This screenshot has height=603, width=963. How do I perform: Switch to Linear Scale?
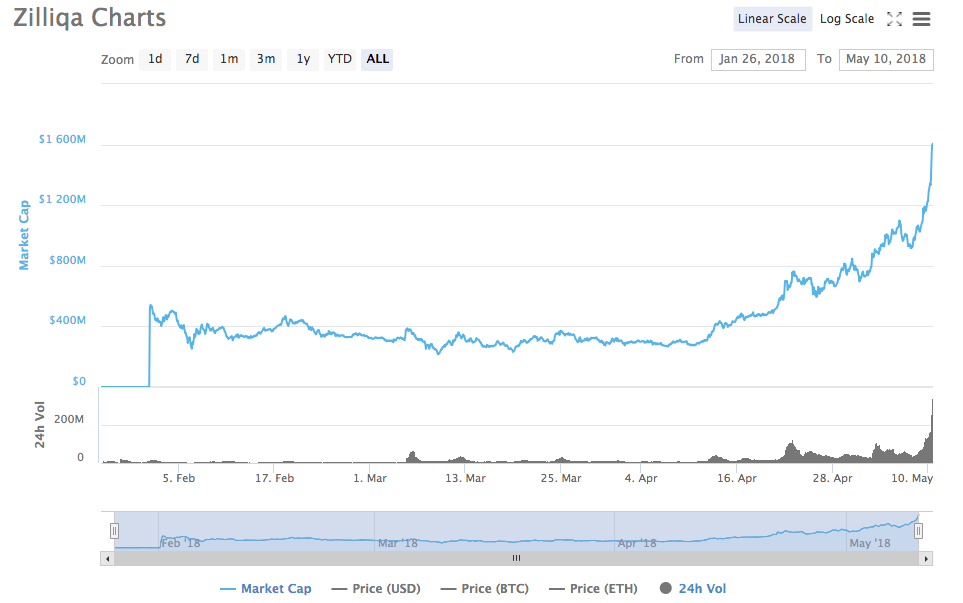tap(772, 19)
